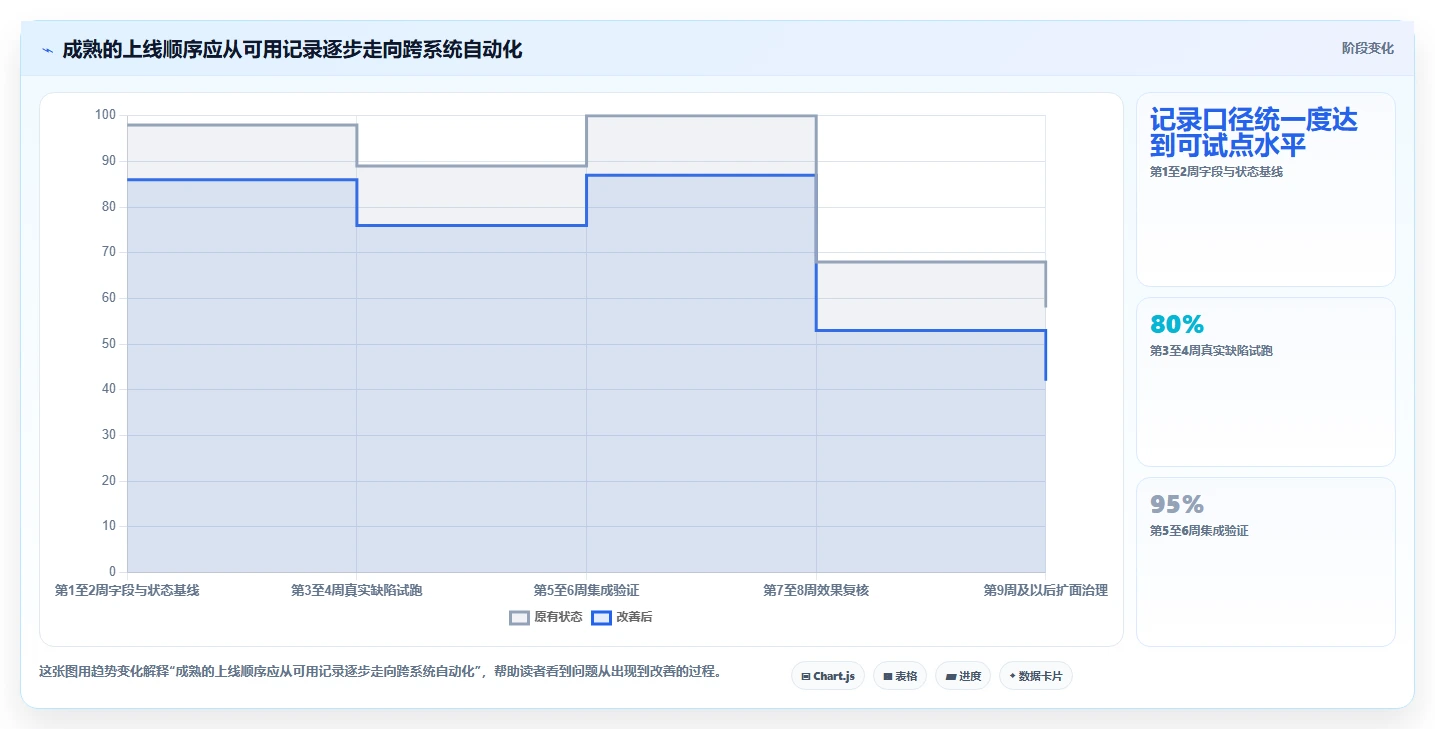The width and height of the screenshot is (1435, 729).
Task: Open the 记录口径统一度达到可试点水平 card
Action: (x=1266, y=190)
